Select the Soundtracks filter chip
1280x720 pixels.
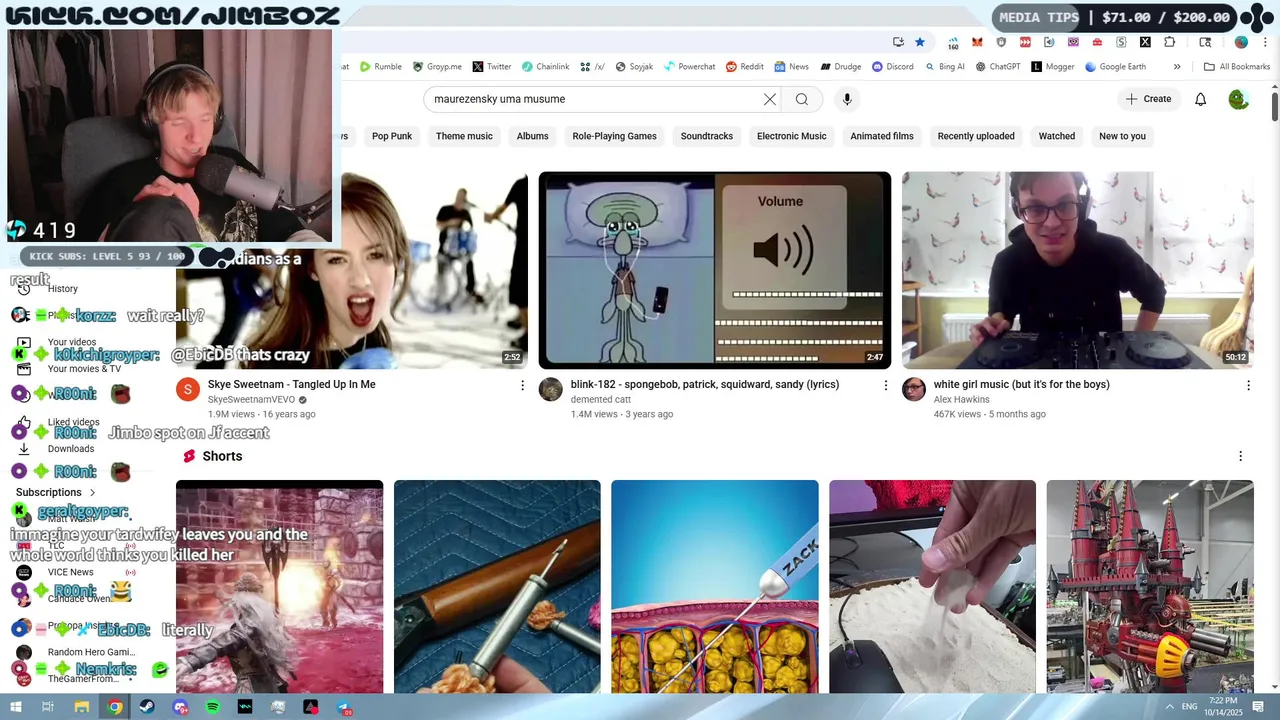click(707, 136)
